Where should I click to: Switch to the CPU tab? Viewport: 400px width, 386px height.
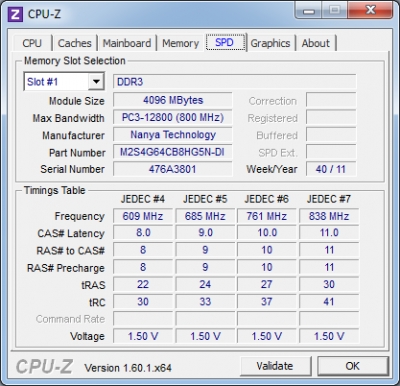[32, 43]
